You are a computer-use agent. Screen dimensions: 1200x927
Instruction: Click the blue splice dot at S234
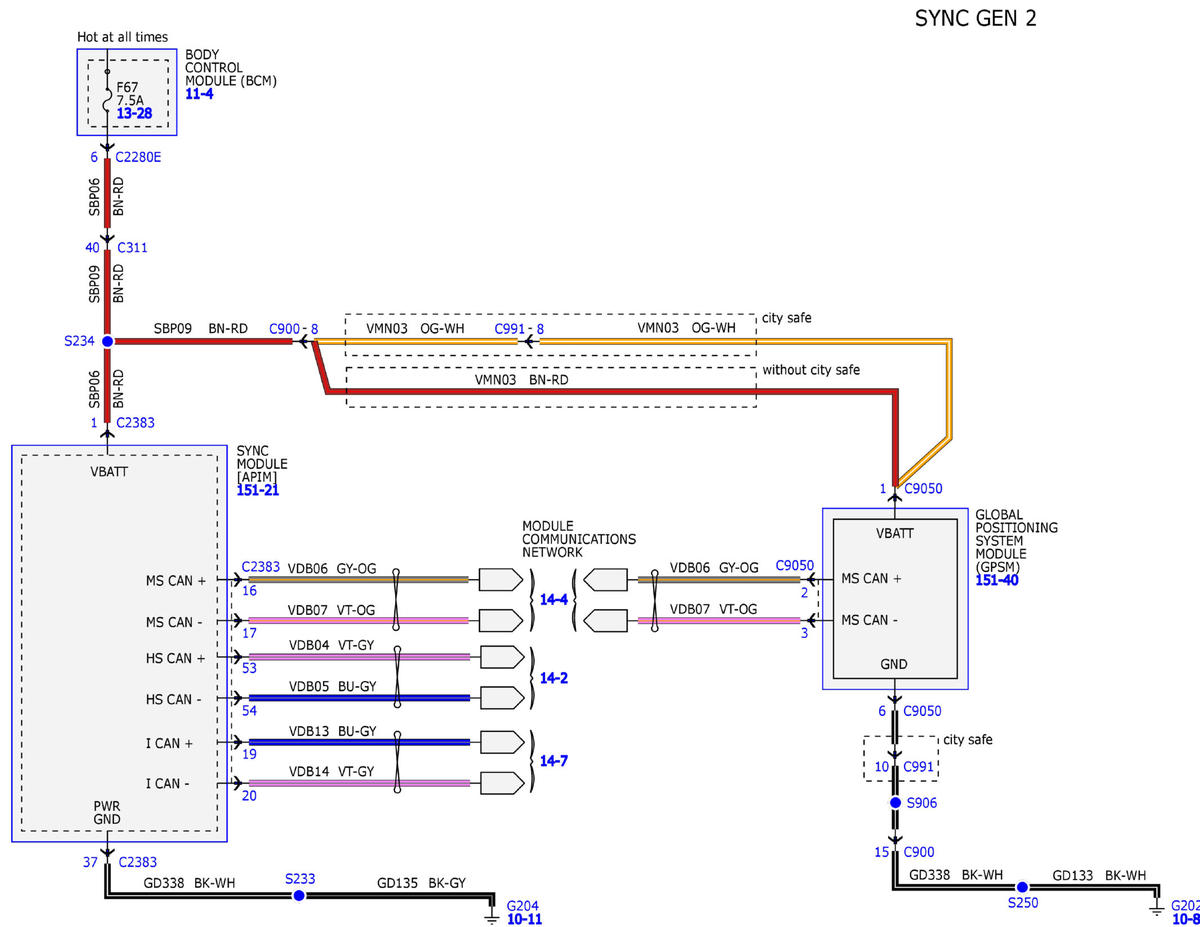click(x=107, y=341)
